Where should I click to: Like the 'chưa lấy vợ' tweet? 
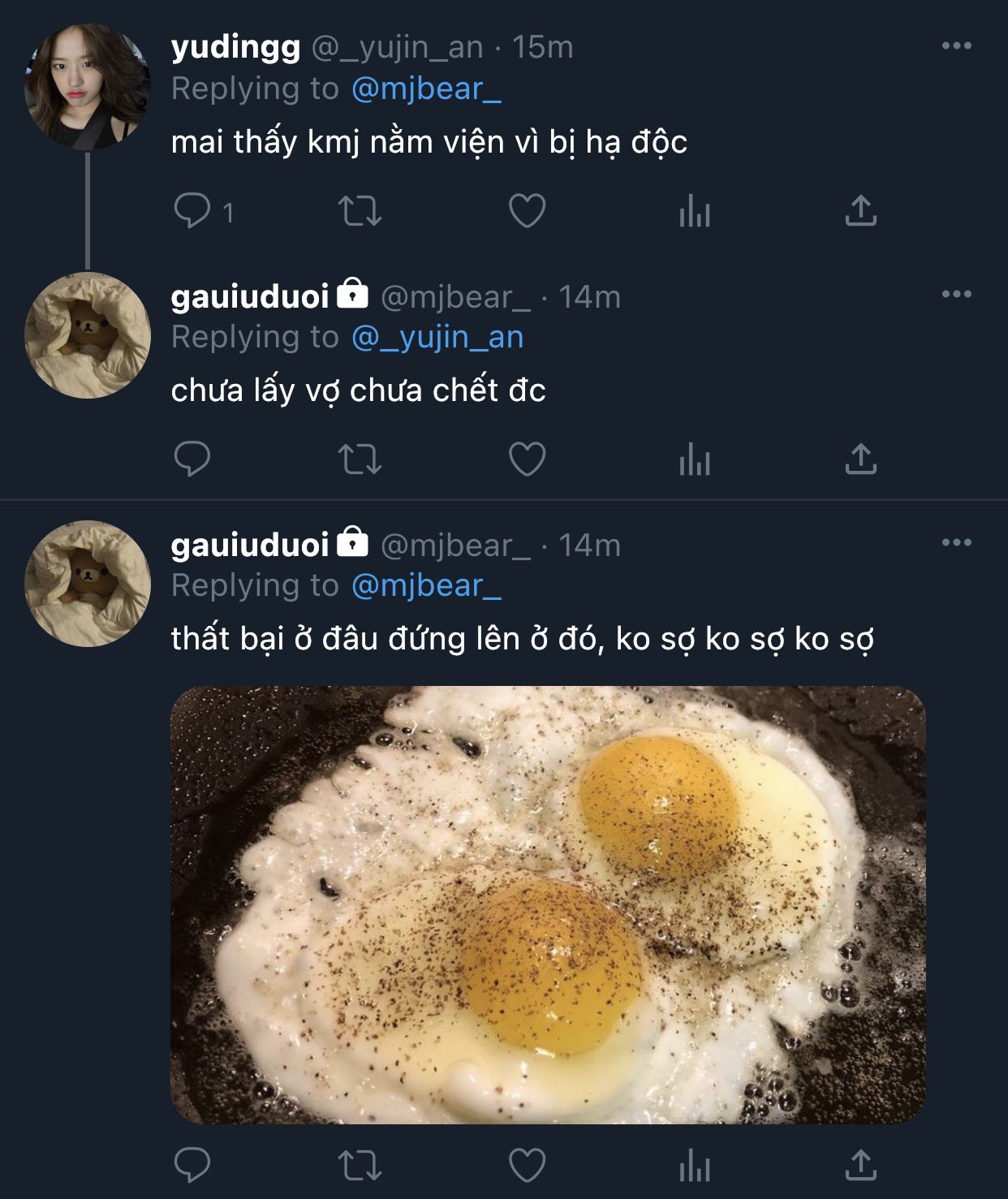[x=527, y=459]
